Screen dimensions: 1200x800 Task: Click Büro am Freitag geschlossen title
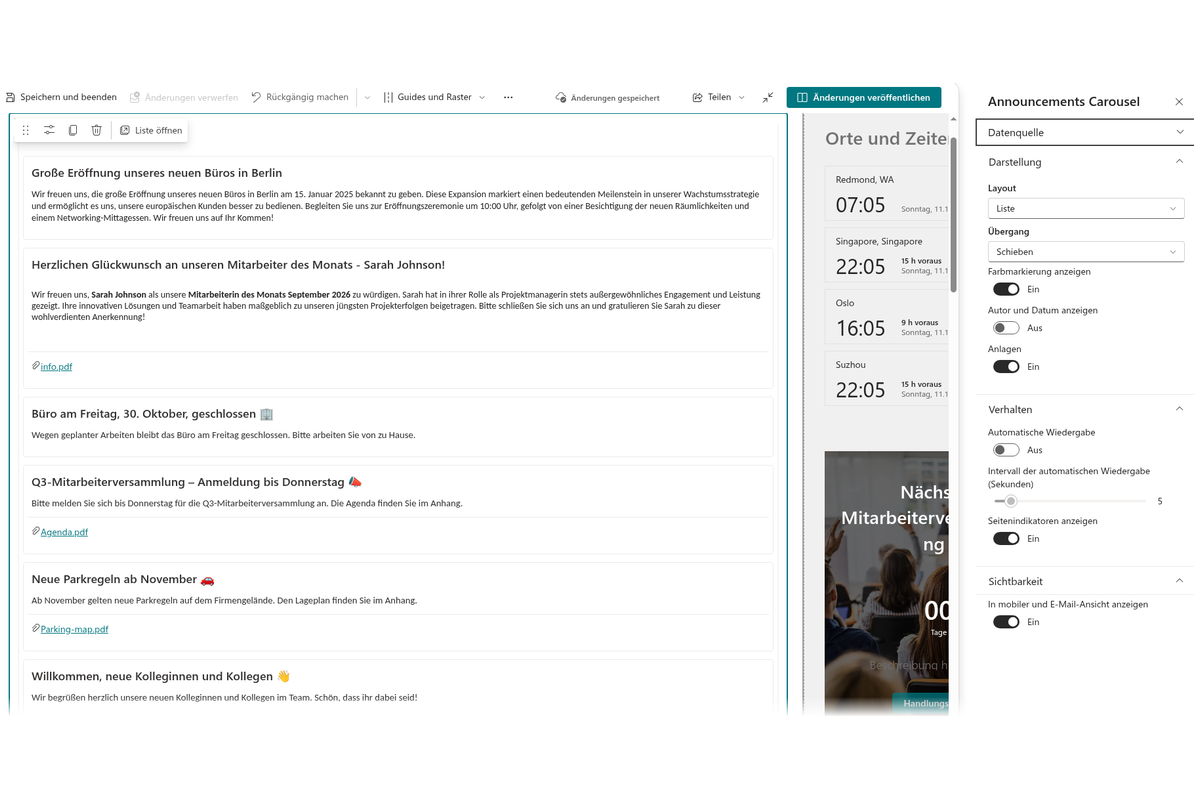[x=152, y=414]
